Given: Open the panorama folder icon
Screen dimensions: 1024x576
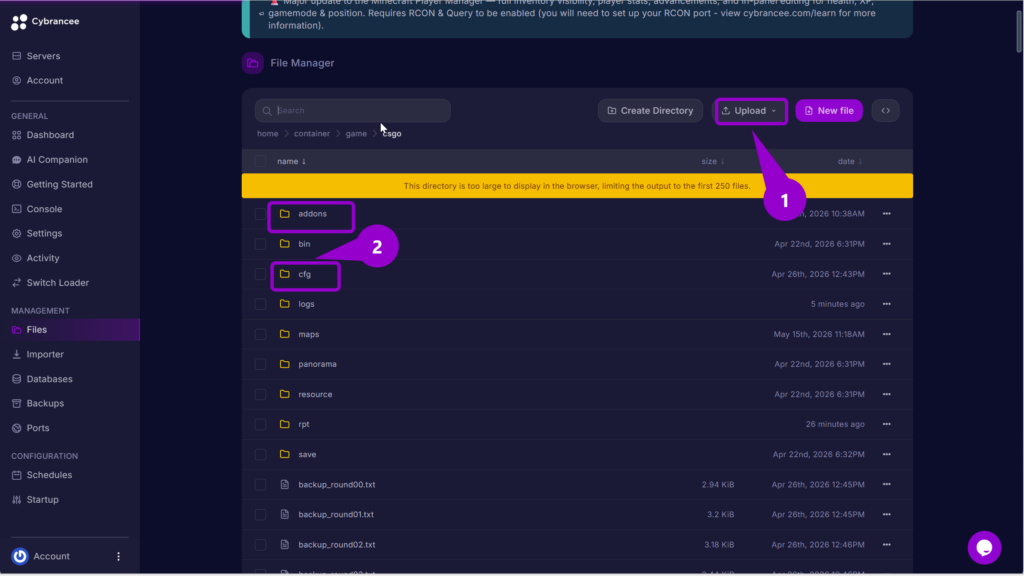Looking at the screenshot, I should tap(285, 364).
